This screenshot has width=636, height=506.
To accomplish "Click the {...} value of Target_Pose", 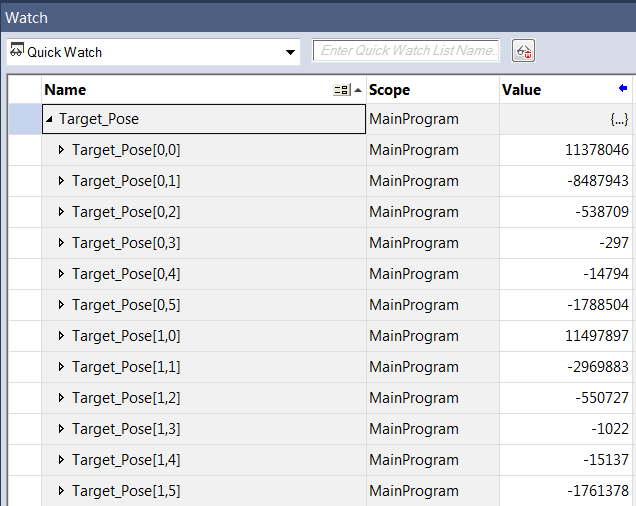I will [x=619, y=119].
